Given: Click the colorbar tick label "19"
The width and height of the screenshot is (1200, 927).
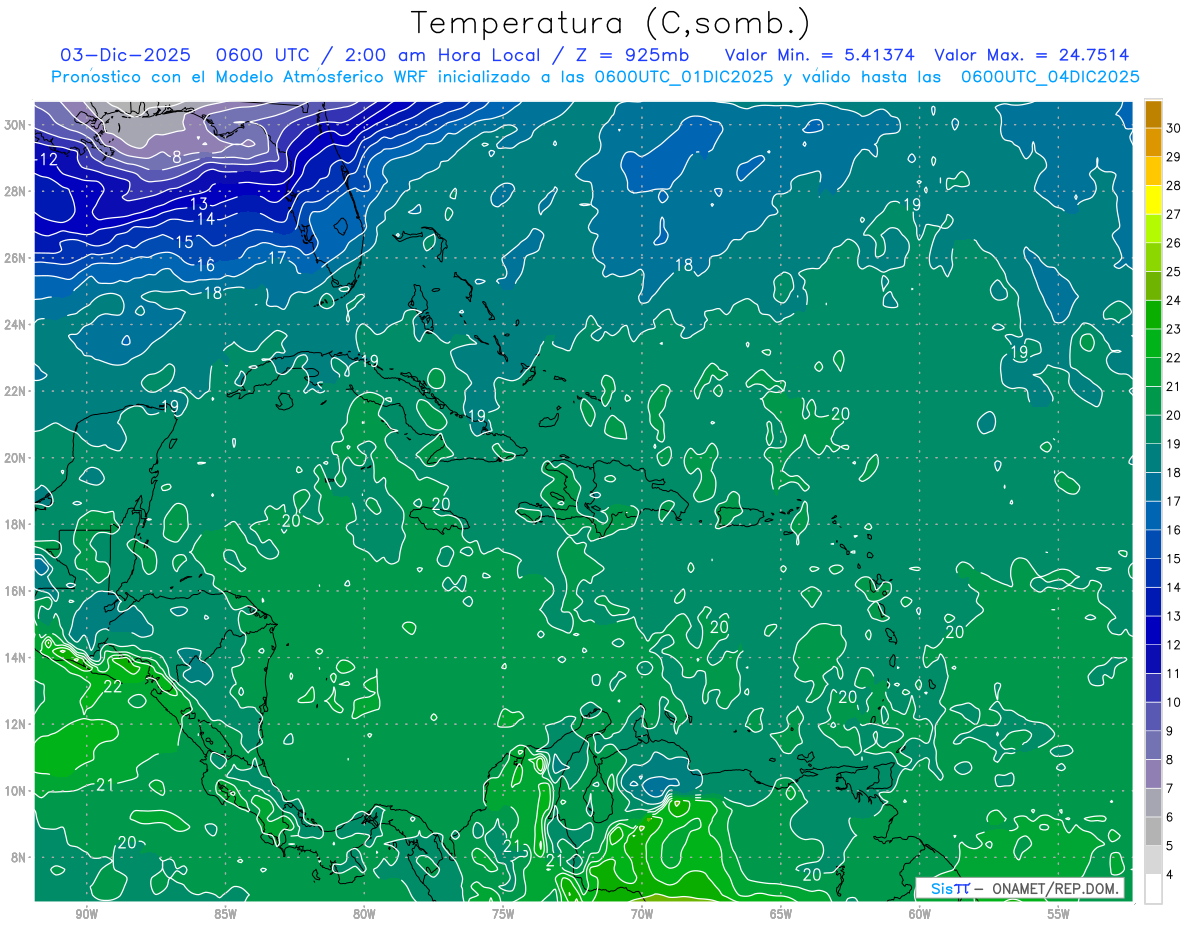Looking at the screenshot, I should 1176,444.
